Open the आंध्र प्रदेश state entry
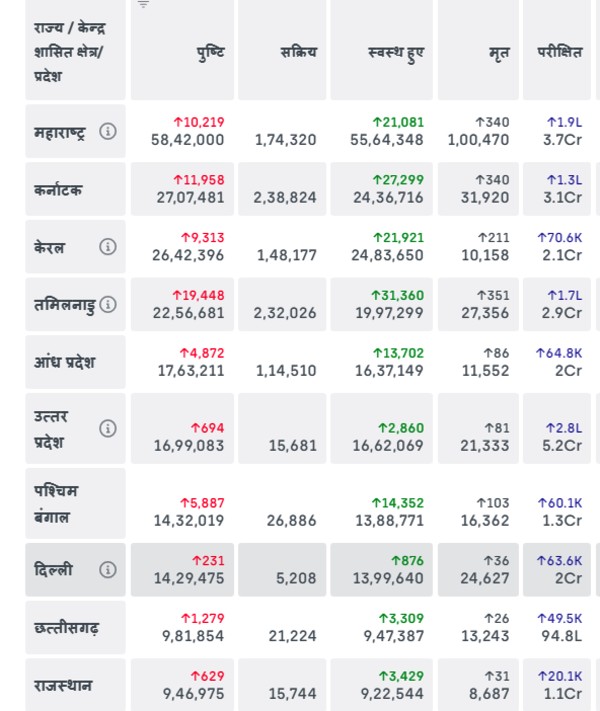The height and width of the screenshot is (711, 600). pyautogui.click(x=65, y=362)
